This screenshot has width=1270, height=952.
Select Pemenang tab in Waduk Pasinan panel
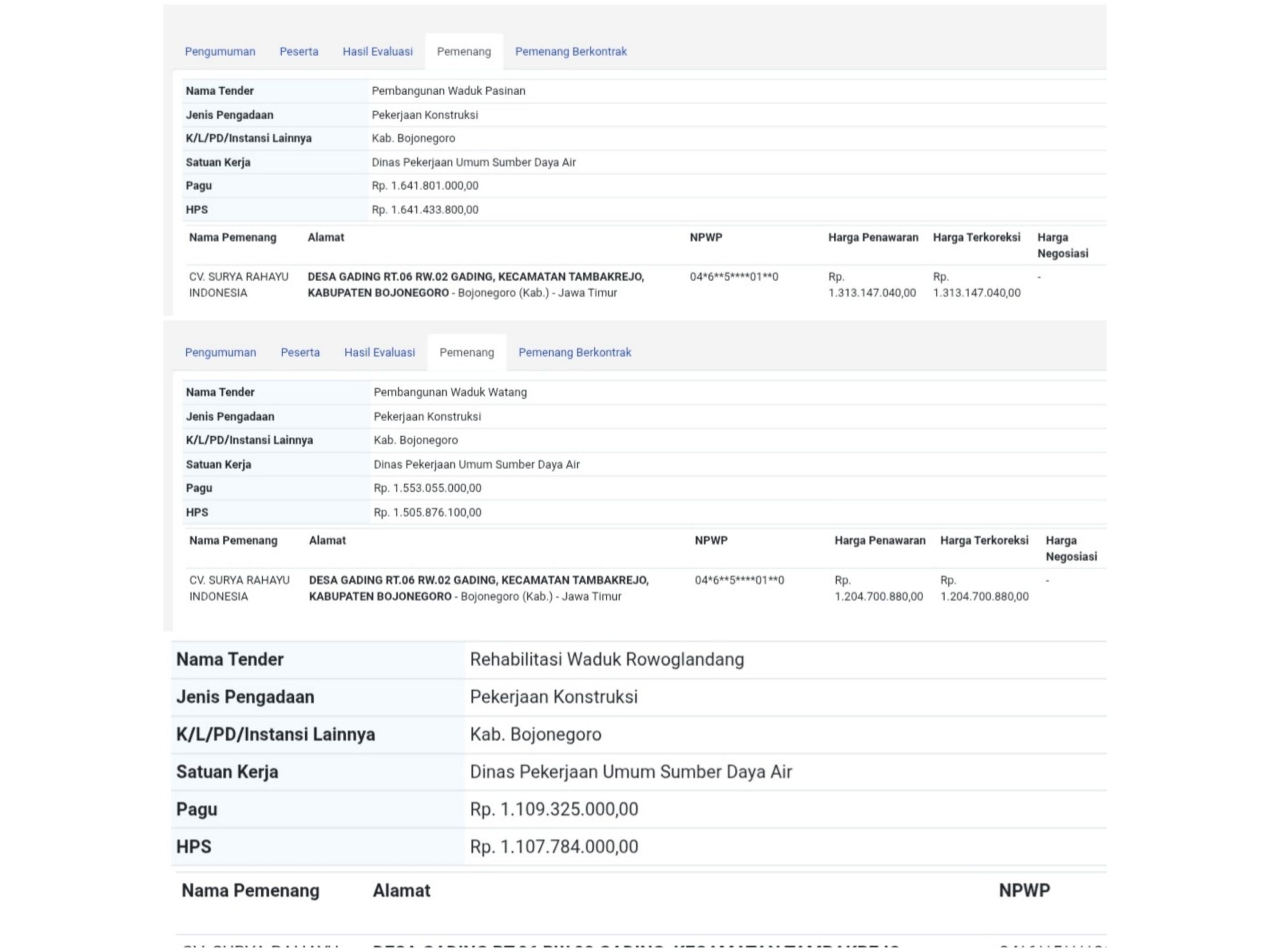click(x=464, y=52)
